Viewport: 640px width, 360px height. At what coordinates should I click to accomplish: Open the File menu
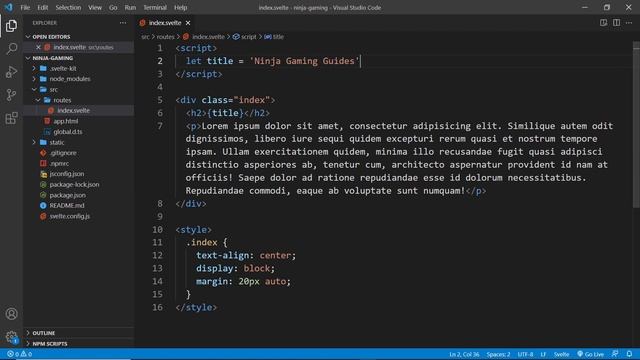pyautogui.click(x=25, y=7)
